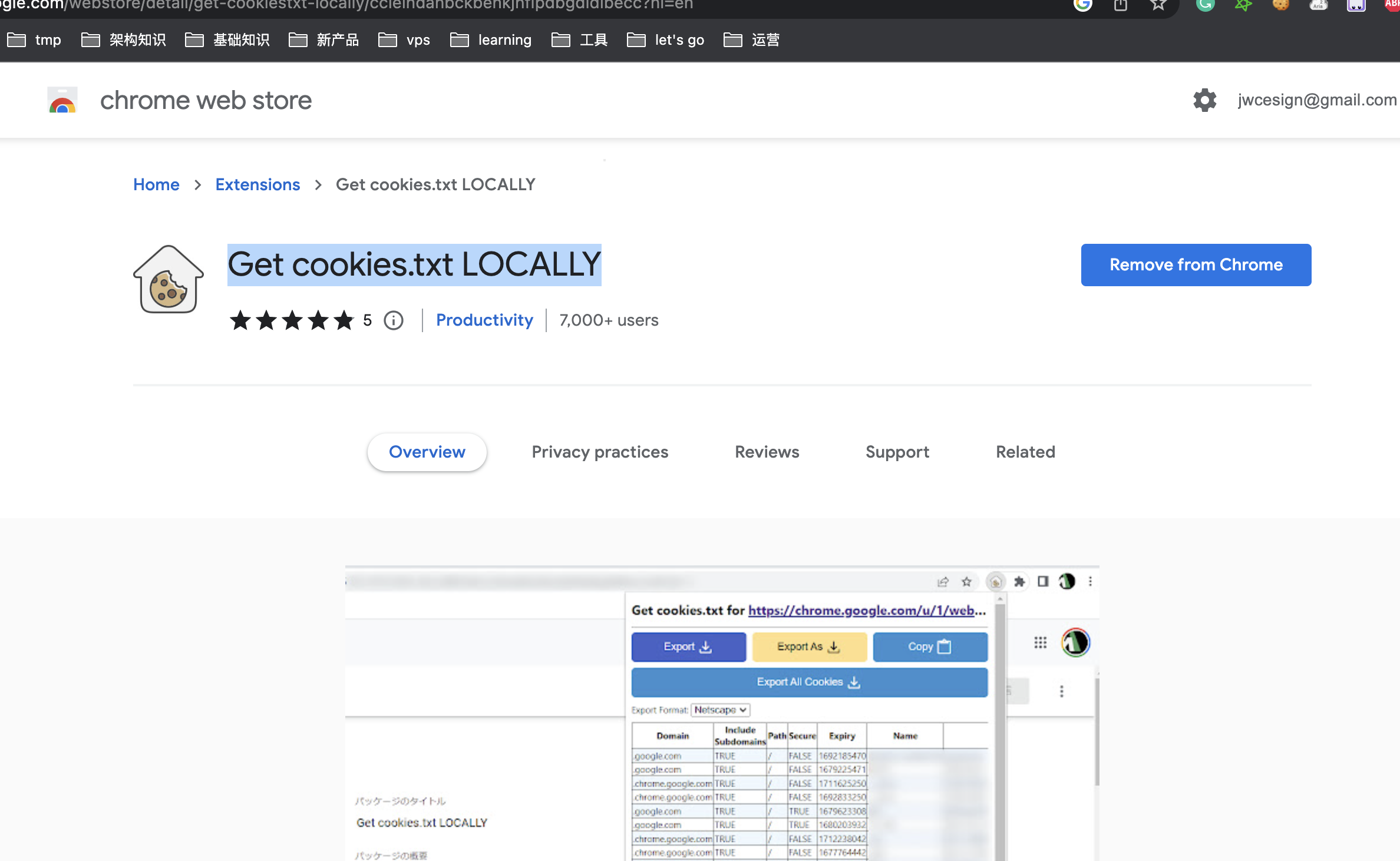
Task: Open the 运营 bookmarks folder
Action: (752, 40)
